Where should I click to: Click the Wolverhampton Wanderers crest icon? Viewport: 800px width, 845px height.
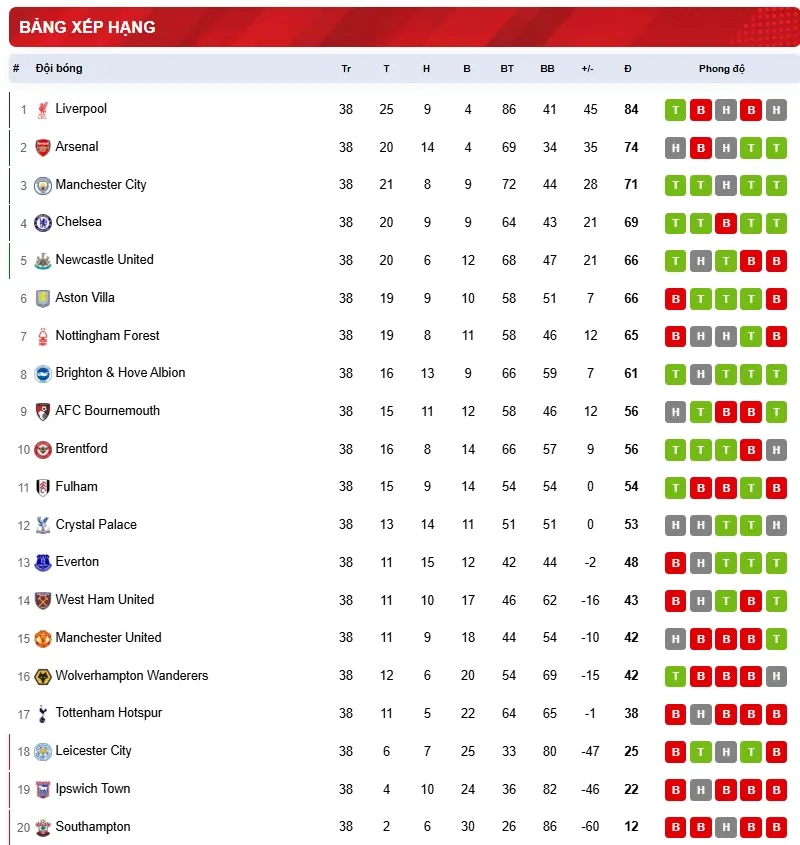click(x=43, y=677)
